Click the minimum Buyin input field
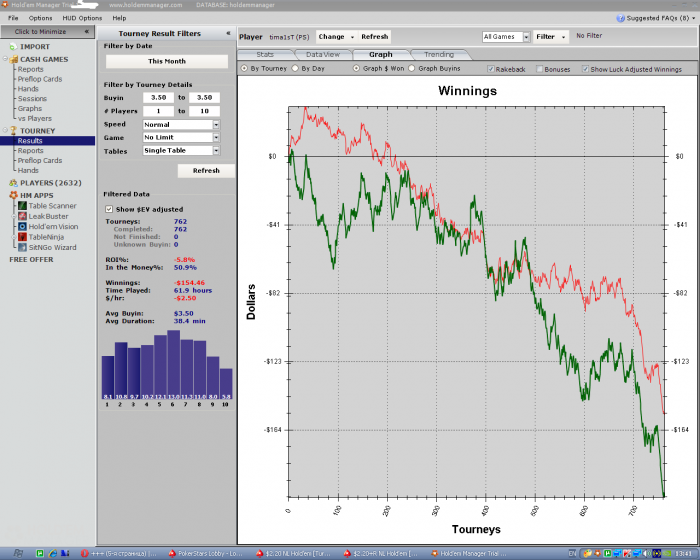The width and height of the screenshot is (700, 560). (158, 98)
